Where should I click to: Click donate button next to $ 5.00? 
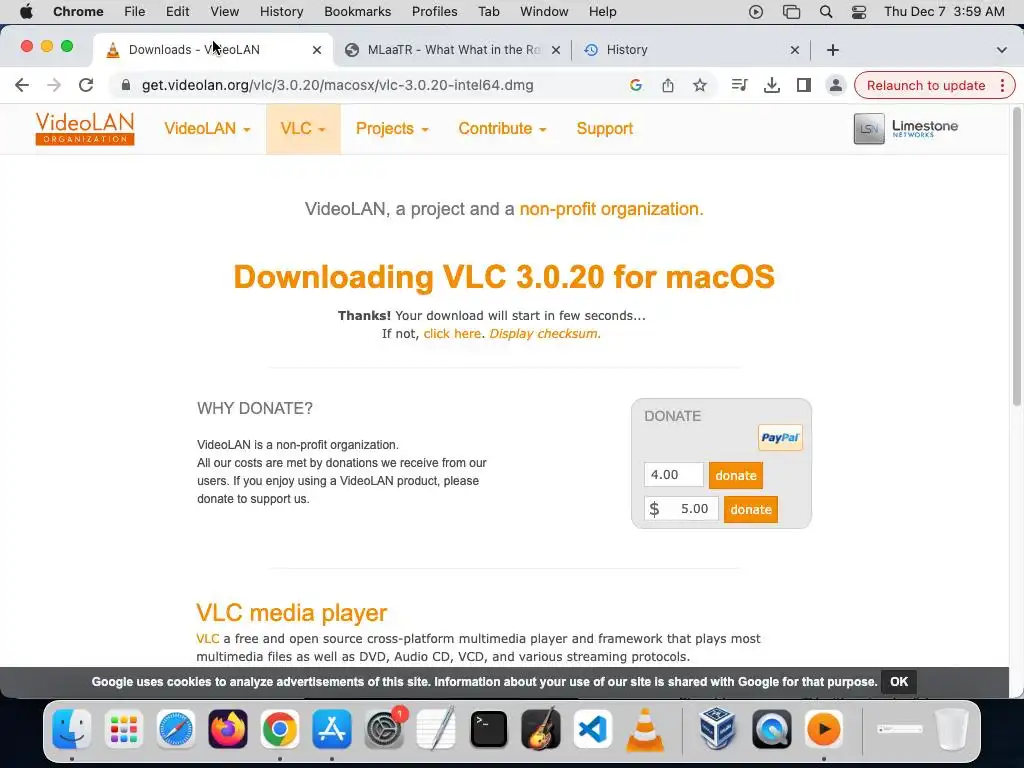pos(750,509)
